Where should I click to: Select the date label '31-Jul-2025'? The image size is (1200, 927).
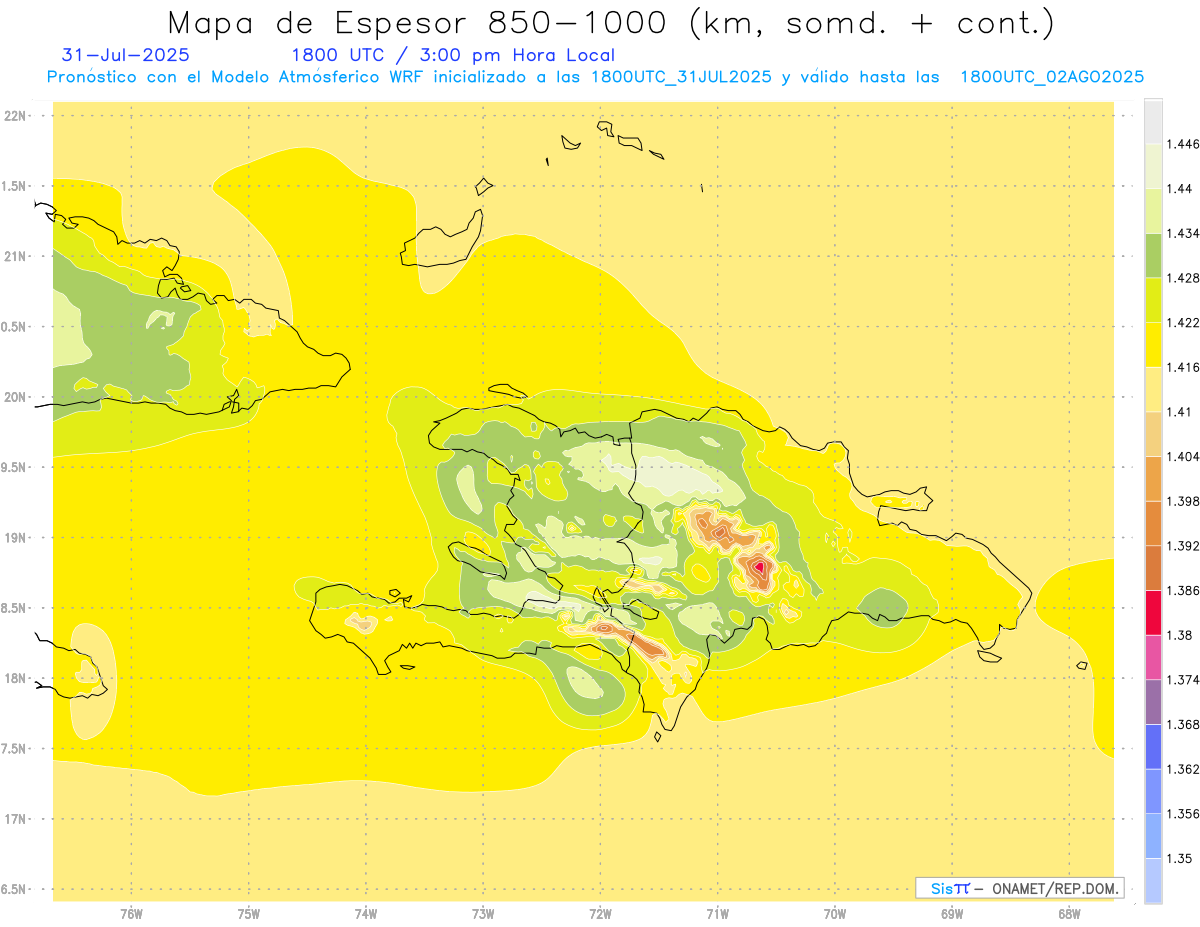pyautogui.click(x=125, y=55)
